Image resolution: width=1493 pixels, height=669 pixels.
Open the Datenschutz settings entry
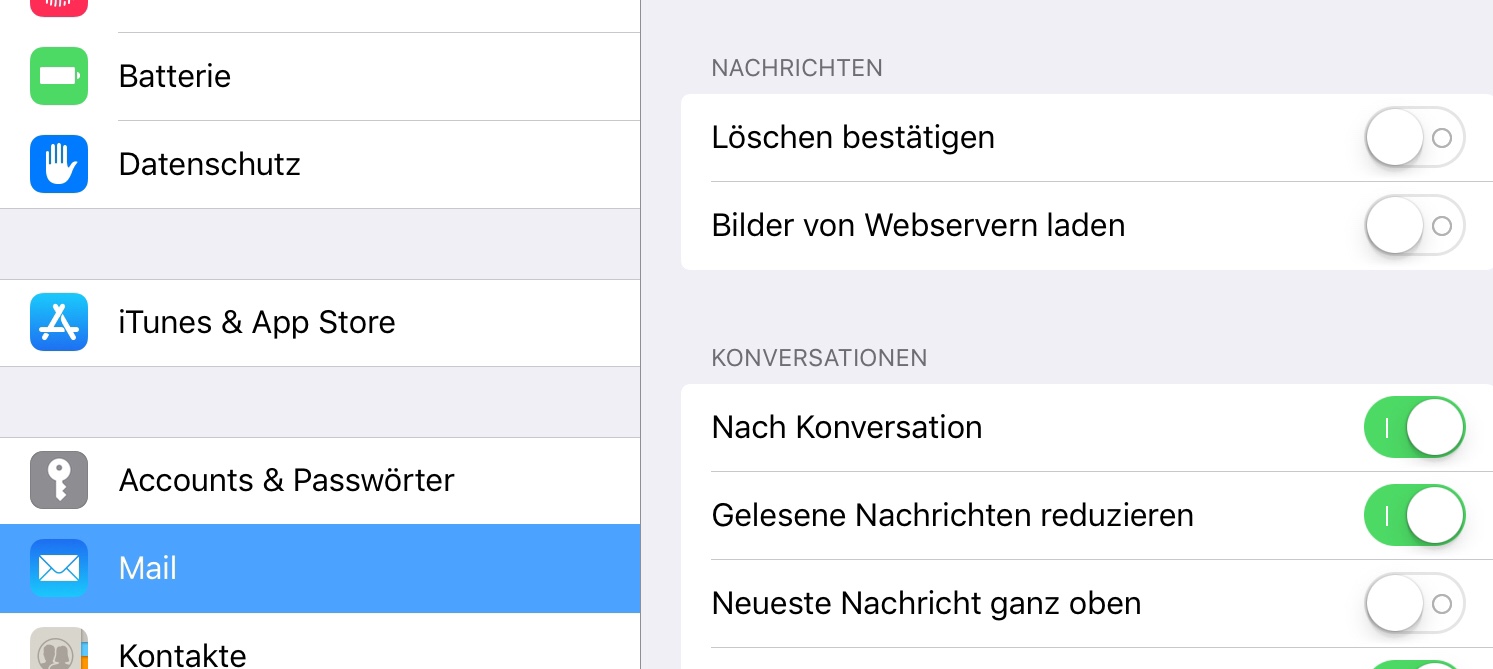click(209, 164)
